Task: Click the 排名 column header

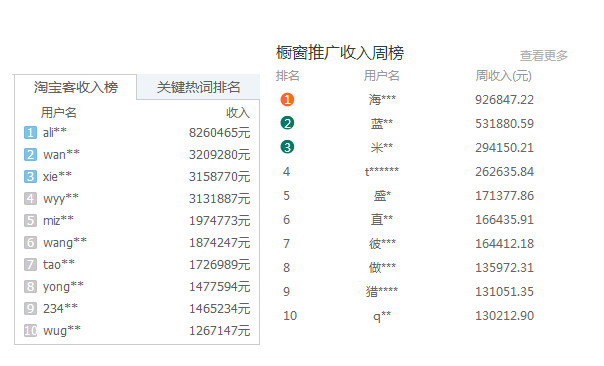Action: pos(287,76)
